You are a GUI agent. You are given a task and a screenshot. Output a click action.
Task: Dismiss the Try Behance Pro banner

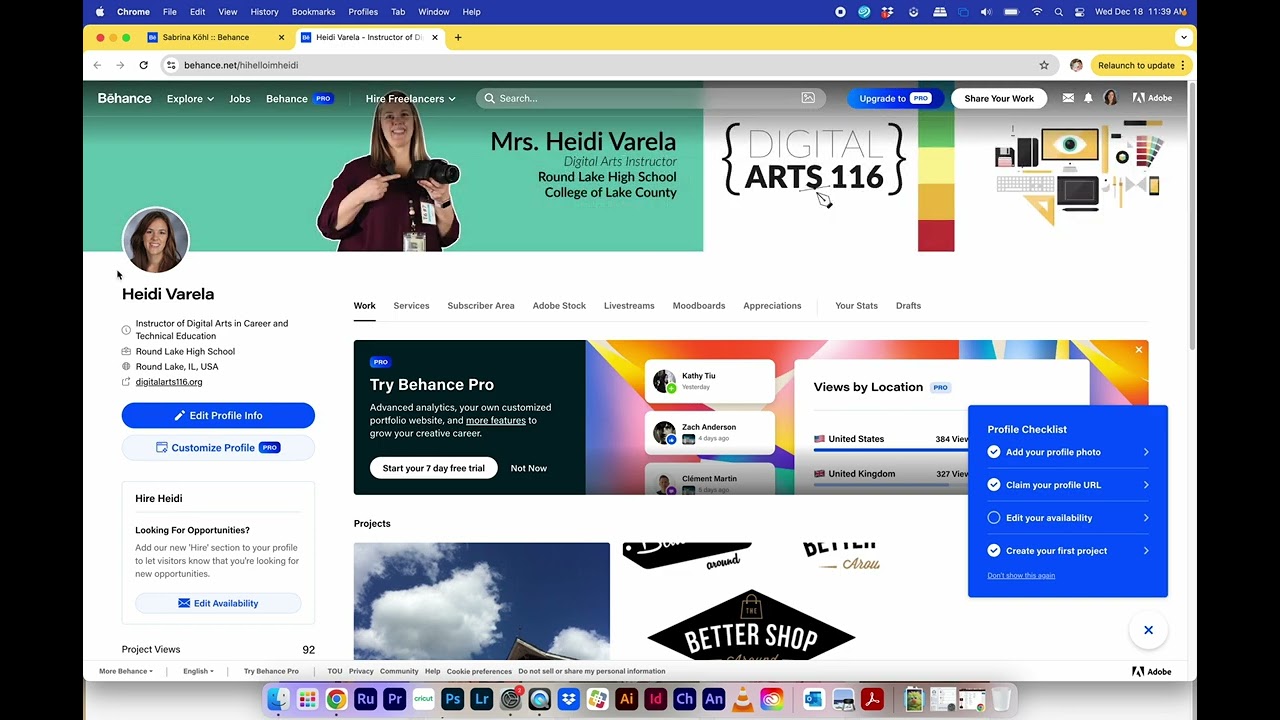coord(1138,349)
